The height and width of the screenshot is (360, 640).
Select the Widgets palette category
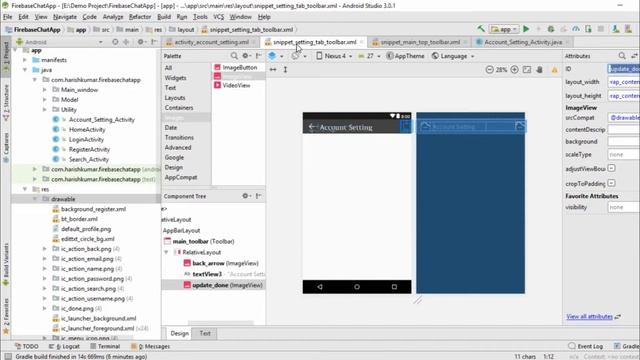(x=176, y=78)
